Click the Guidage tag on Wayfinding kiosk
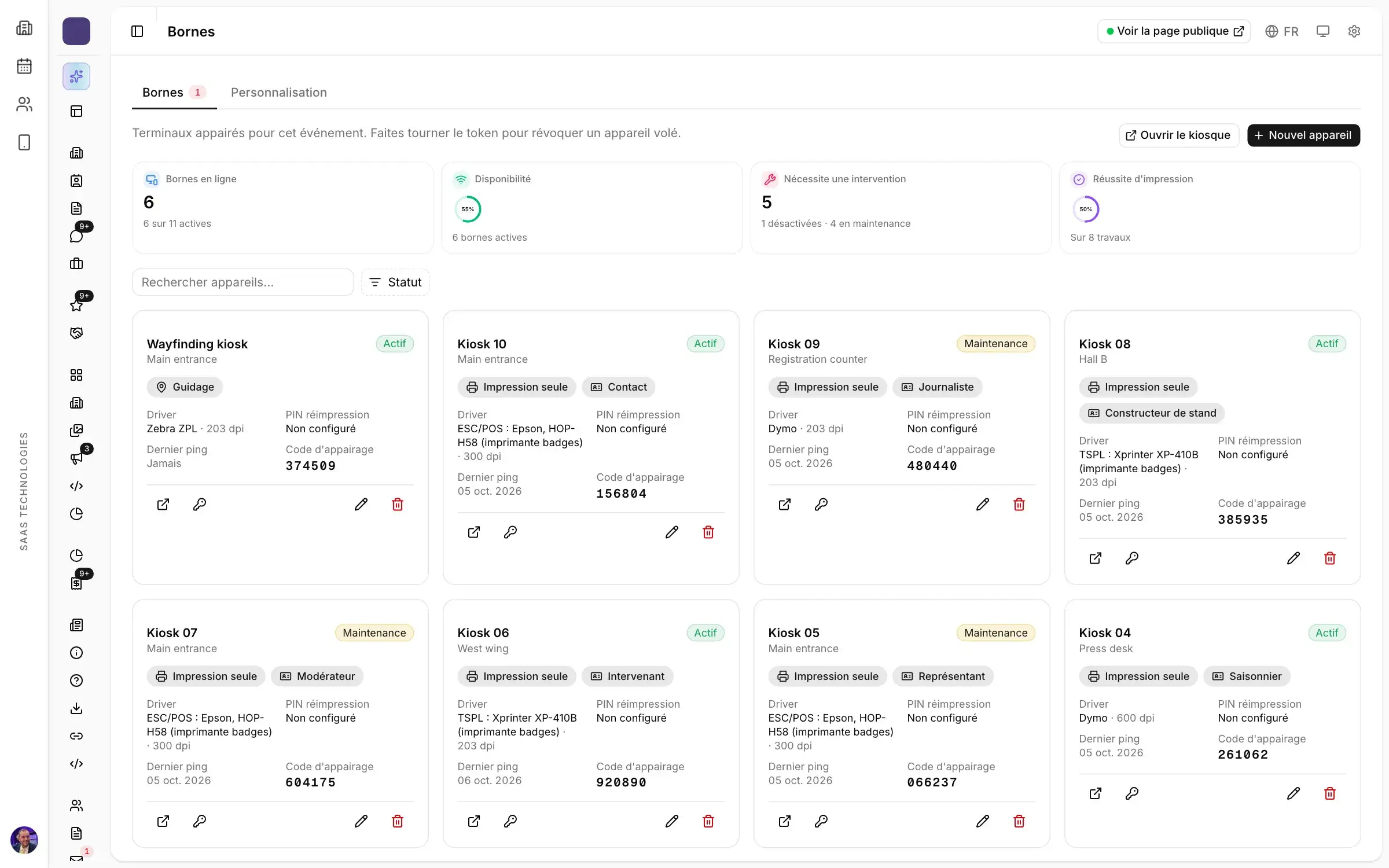Image resolution: width=1389 pixels, height=868 pixels. pos(185,387)
